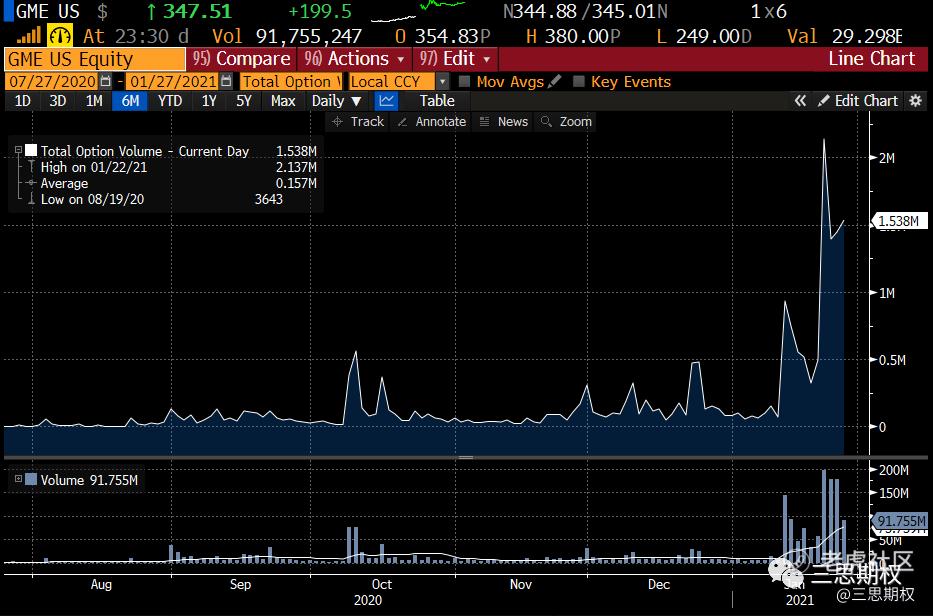Click the intraday sparkline thumbnail in header

[418, 10]
